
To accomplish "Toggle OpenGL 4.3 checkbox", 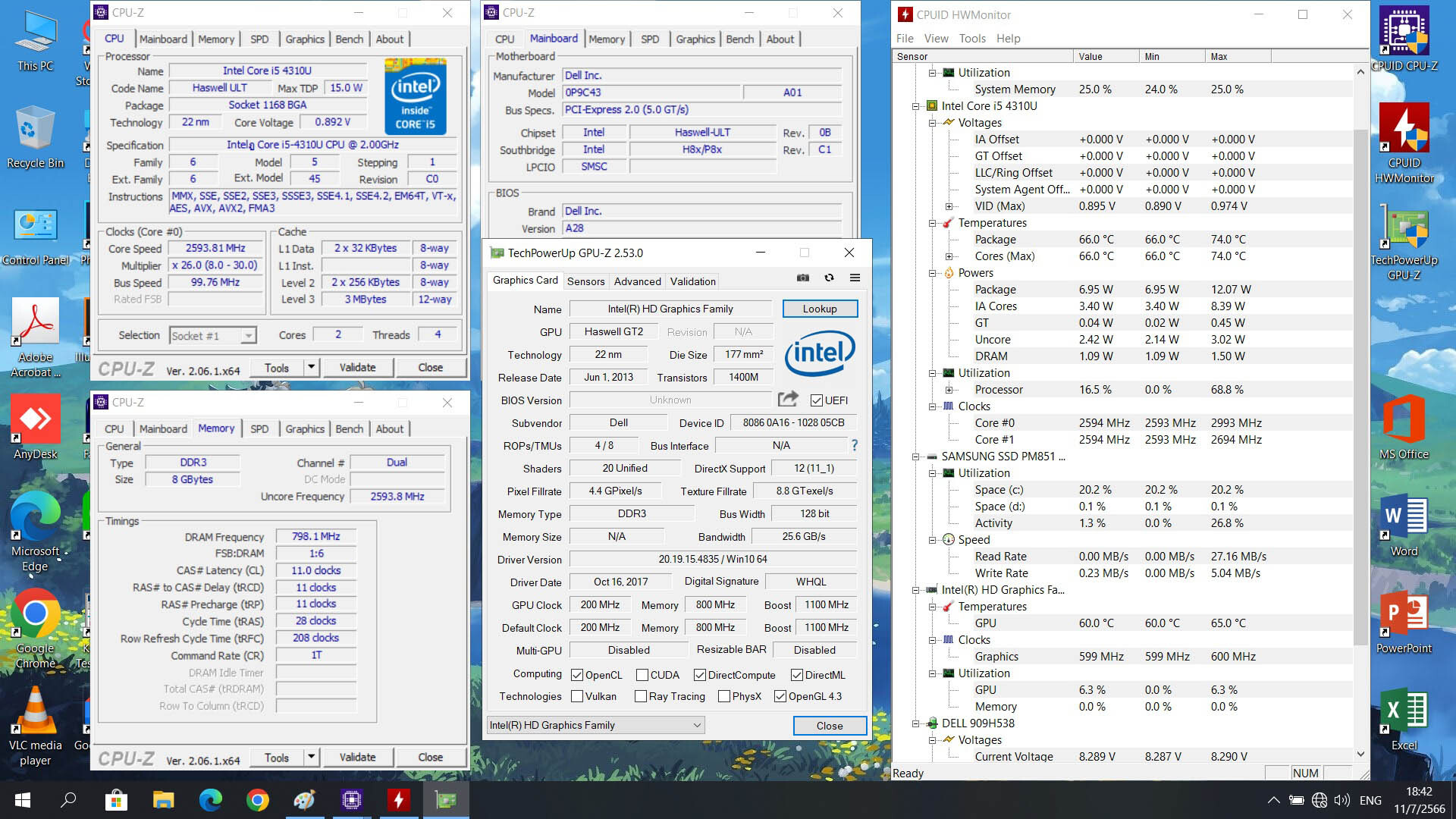I will (x=780, y=696).
